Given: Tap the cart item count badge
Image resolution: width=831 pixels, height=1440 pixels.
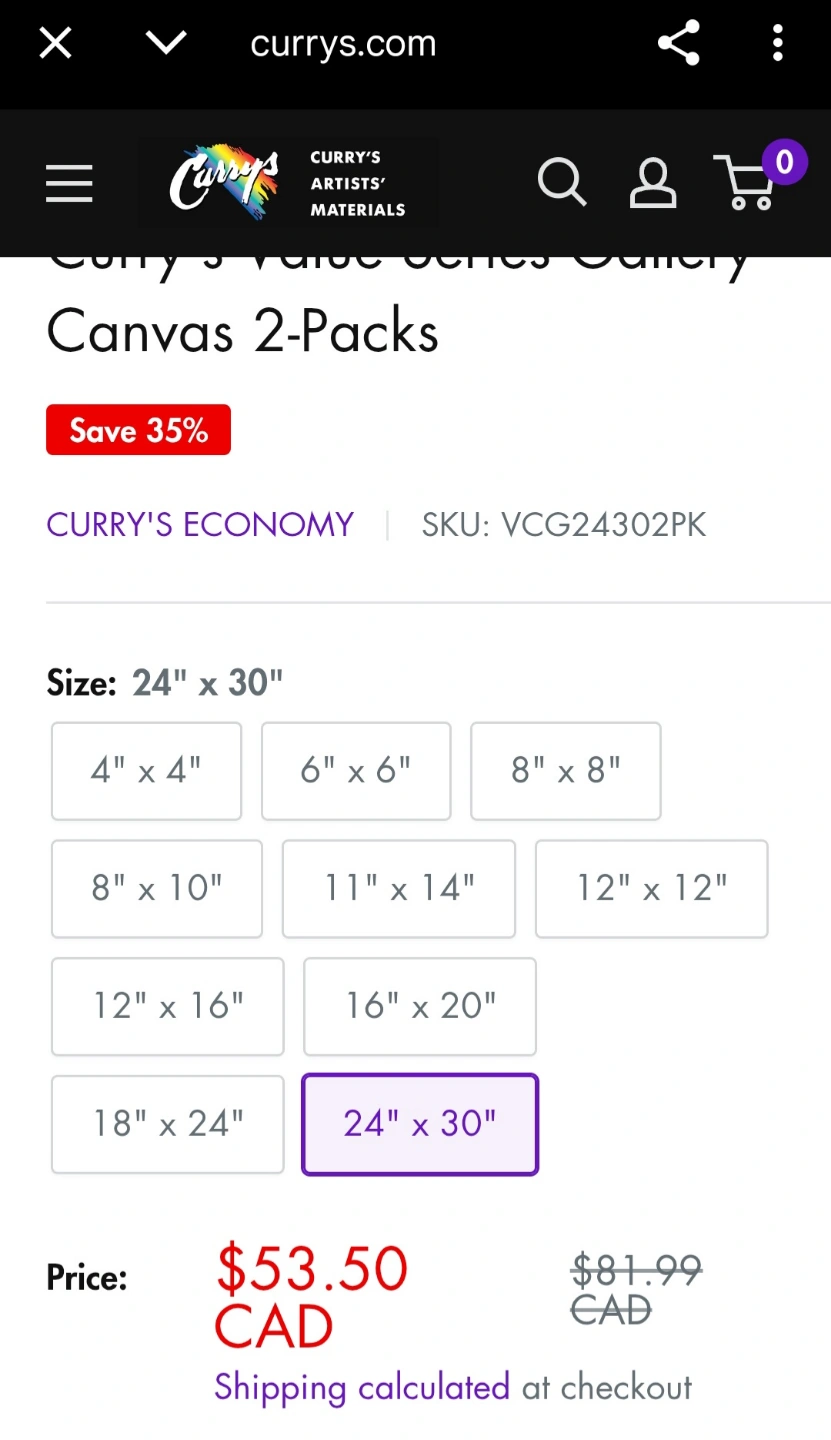Looking at the screenshot, I should click(x=784, y=162).
